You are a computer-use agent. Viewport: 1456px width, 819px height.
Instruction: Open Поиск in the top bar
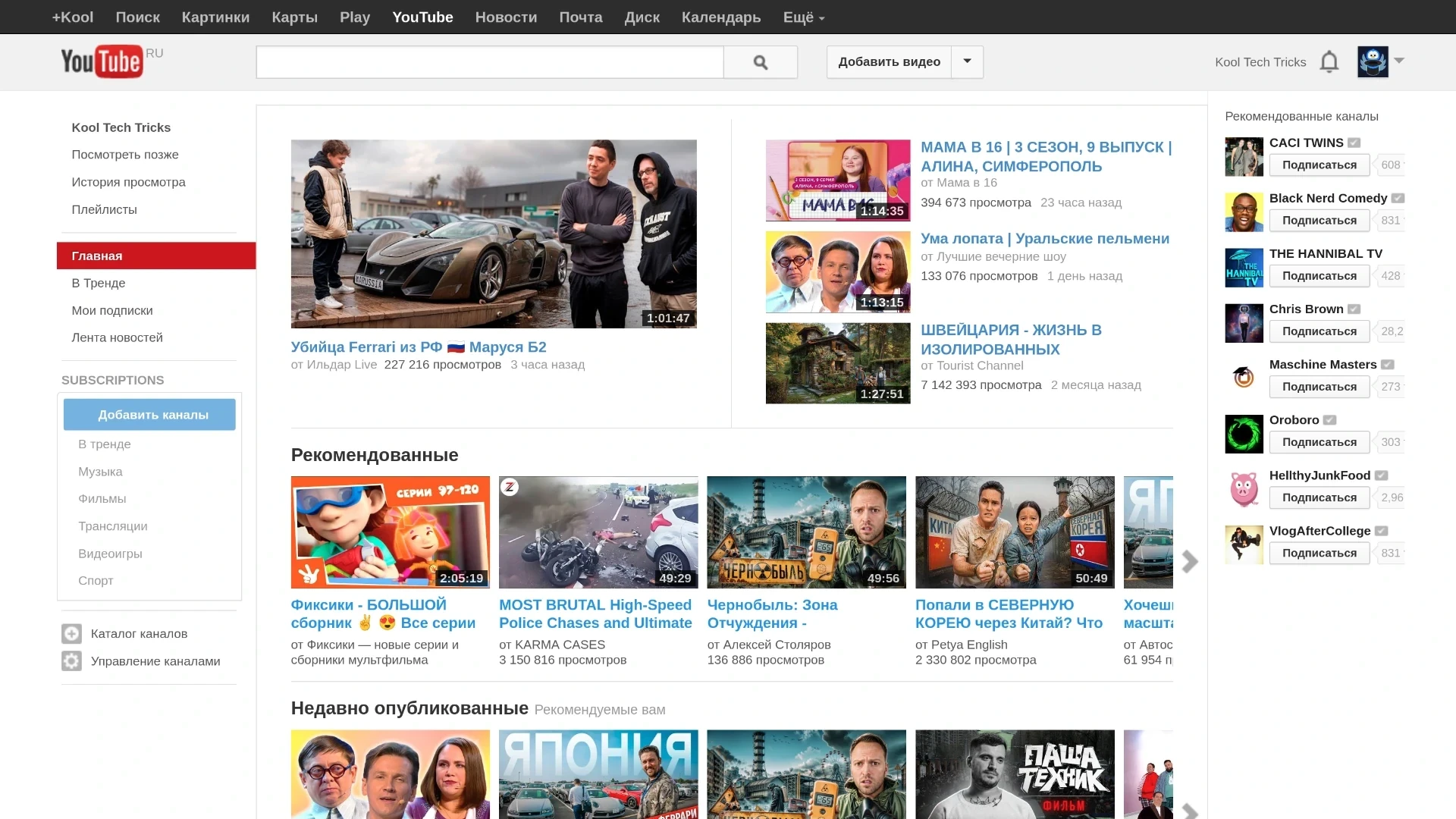tap(137, 17)
